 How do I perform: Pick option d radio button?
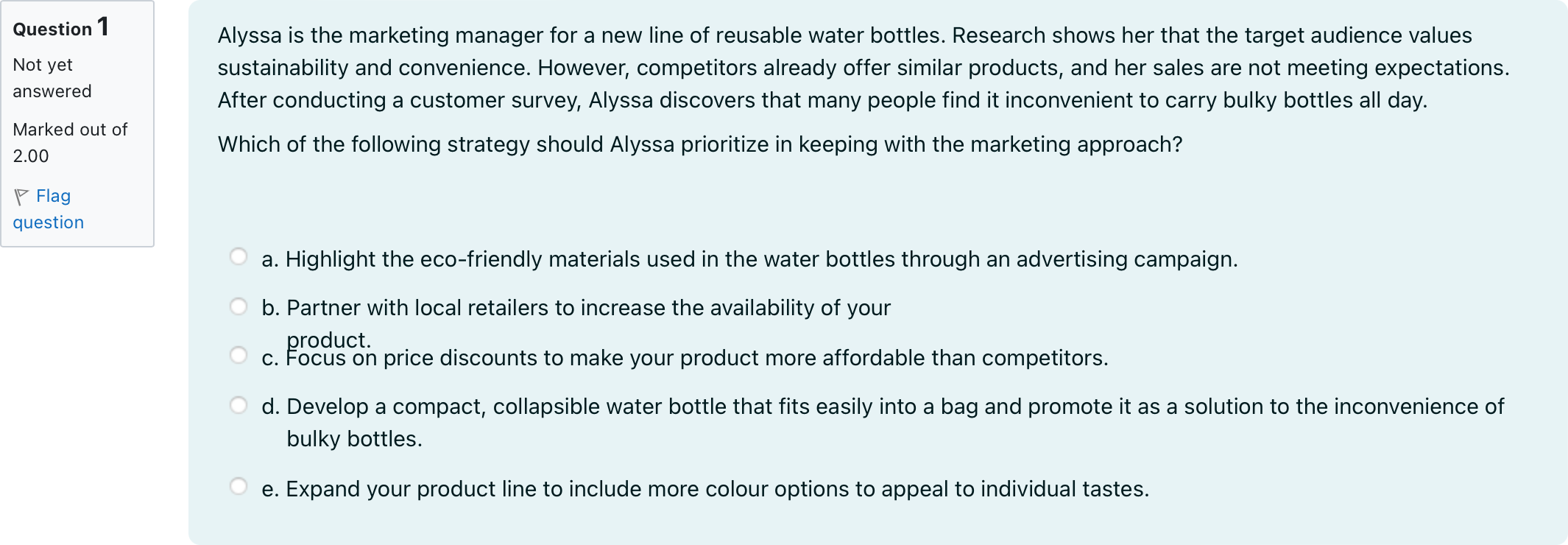point(239,405)
